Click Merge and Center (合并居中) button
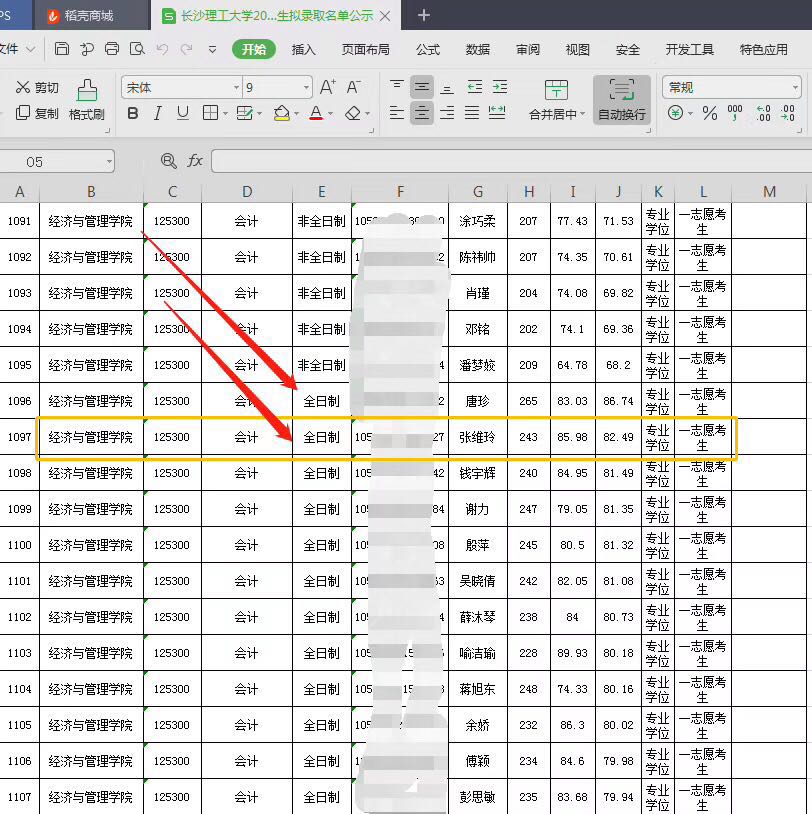Screen dimensions: 812x814 click(x=557, y=100)
